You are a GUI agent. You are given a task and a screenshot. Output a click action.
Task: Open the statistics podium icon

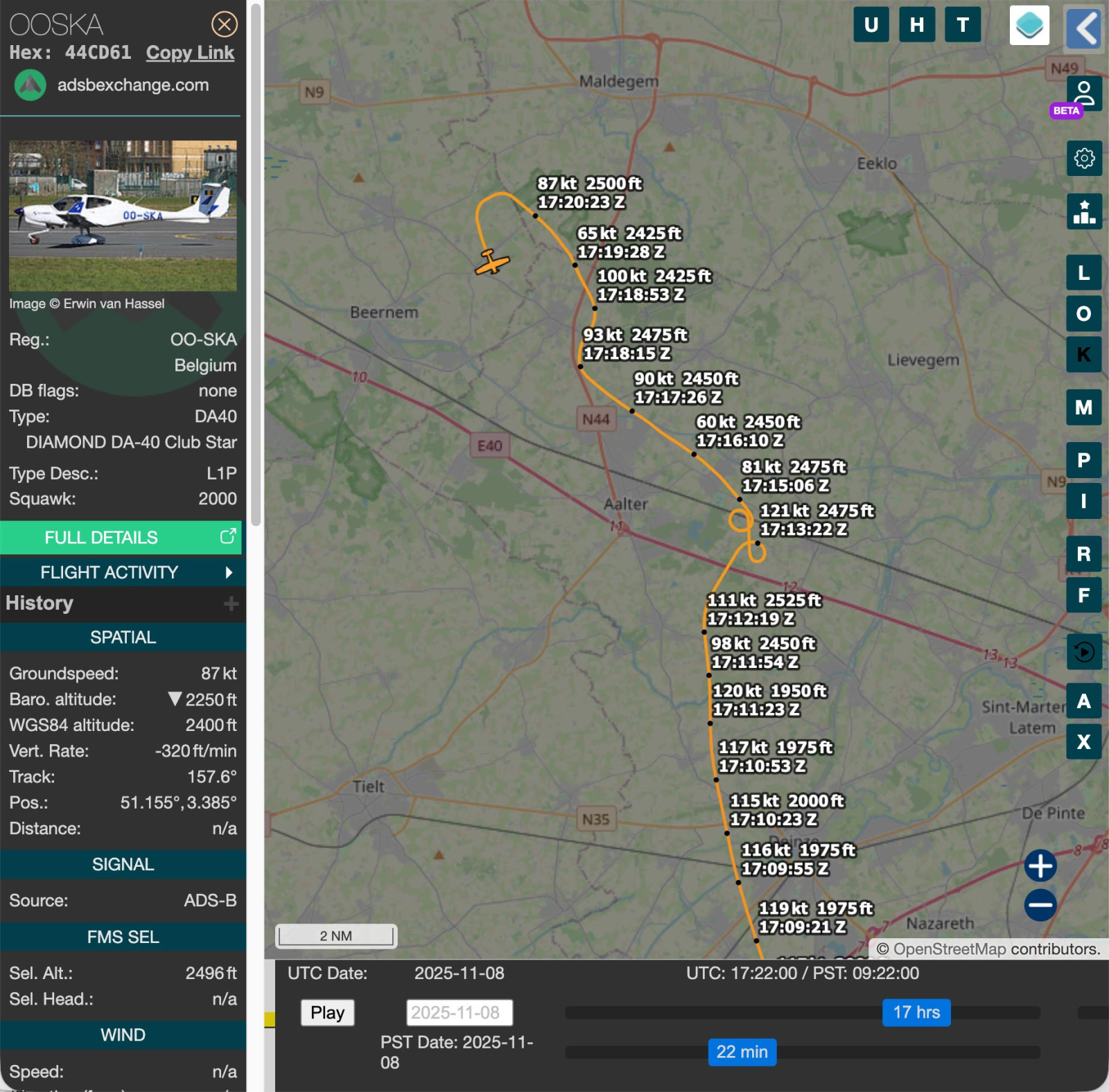coord(1084,211)
